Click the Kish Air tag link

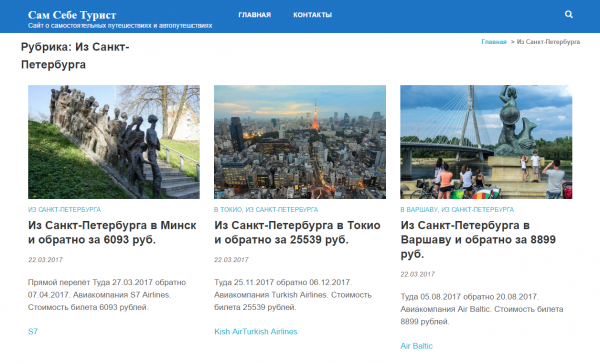[228, 331]
